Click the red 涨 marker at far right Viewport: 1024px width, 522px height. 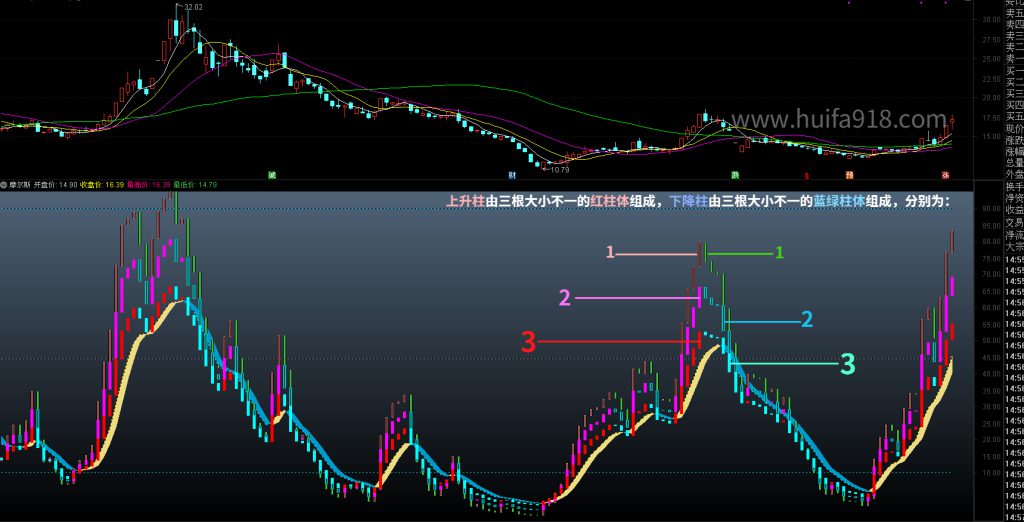[x=946, y=174]
